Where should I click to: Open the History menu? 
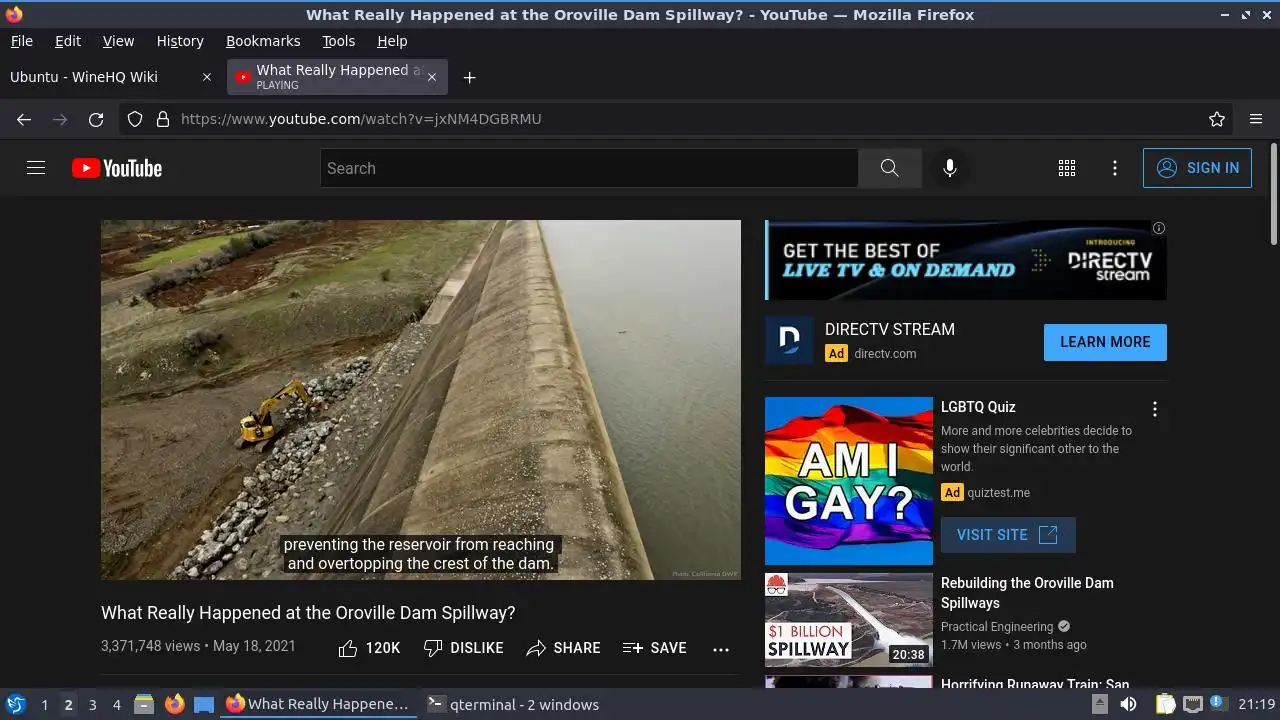coord(180,41)
